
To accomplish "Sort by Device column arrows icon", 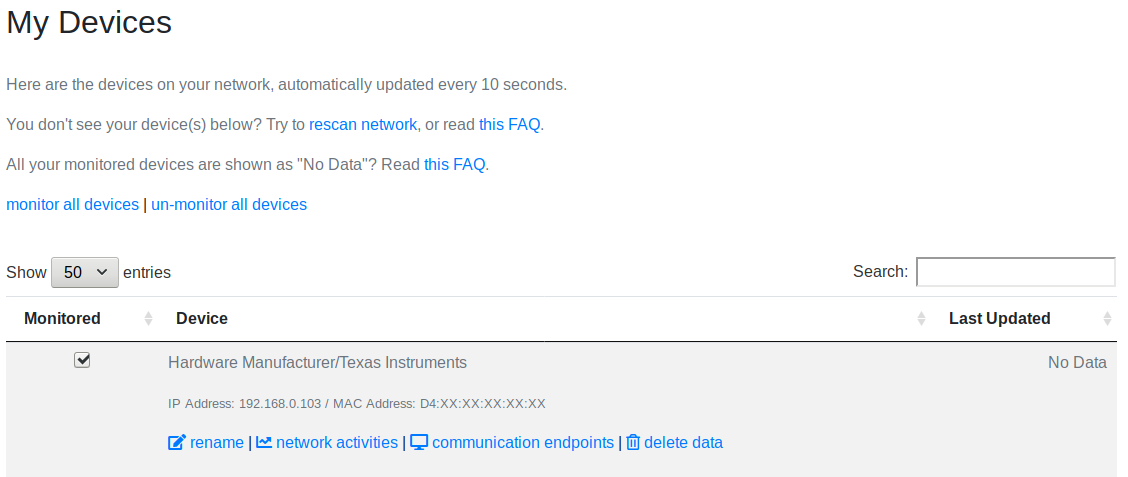I will point(922,319).
